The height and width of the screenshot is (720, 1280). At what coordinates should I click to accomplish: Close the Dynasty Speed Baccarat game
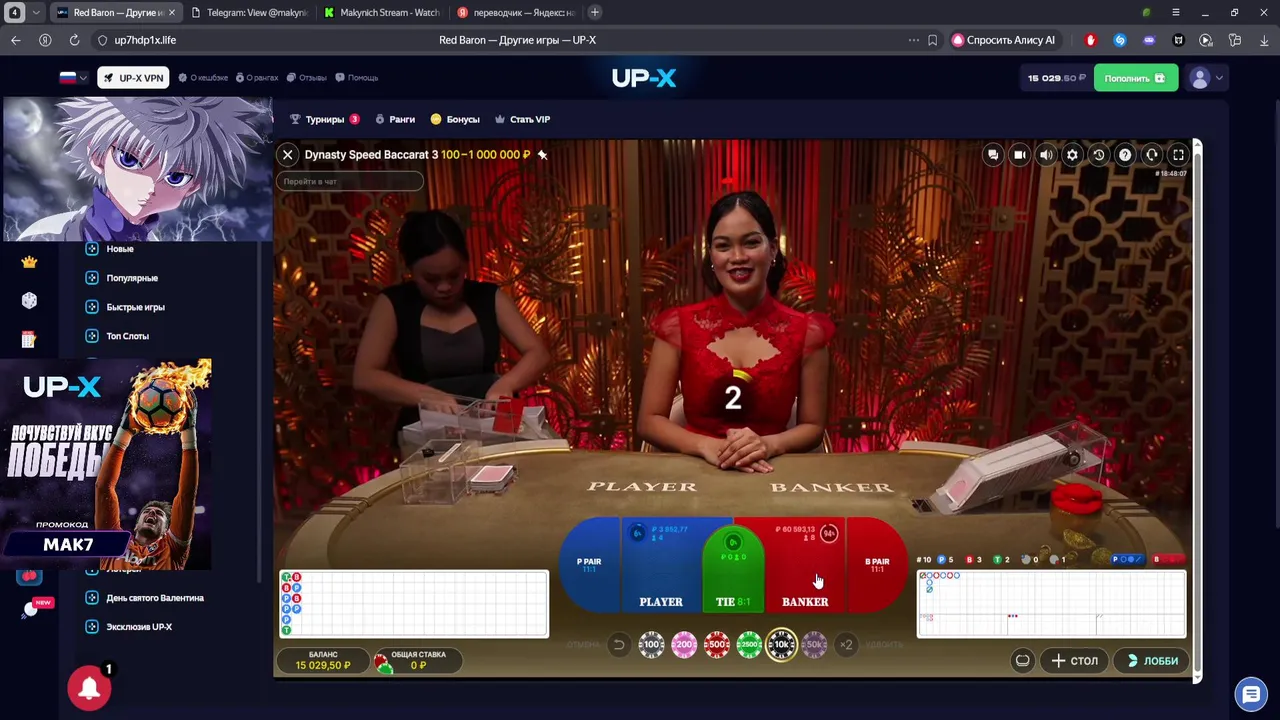click(288, 155)
